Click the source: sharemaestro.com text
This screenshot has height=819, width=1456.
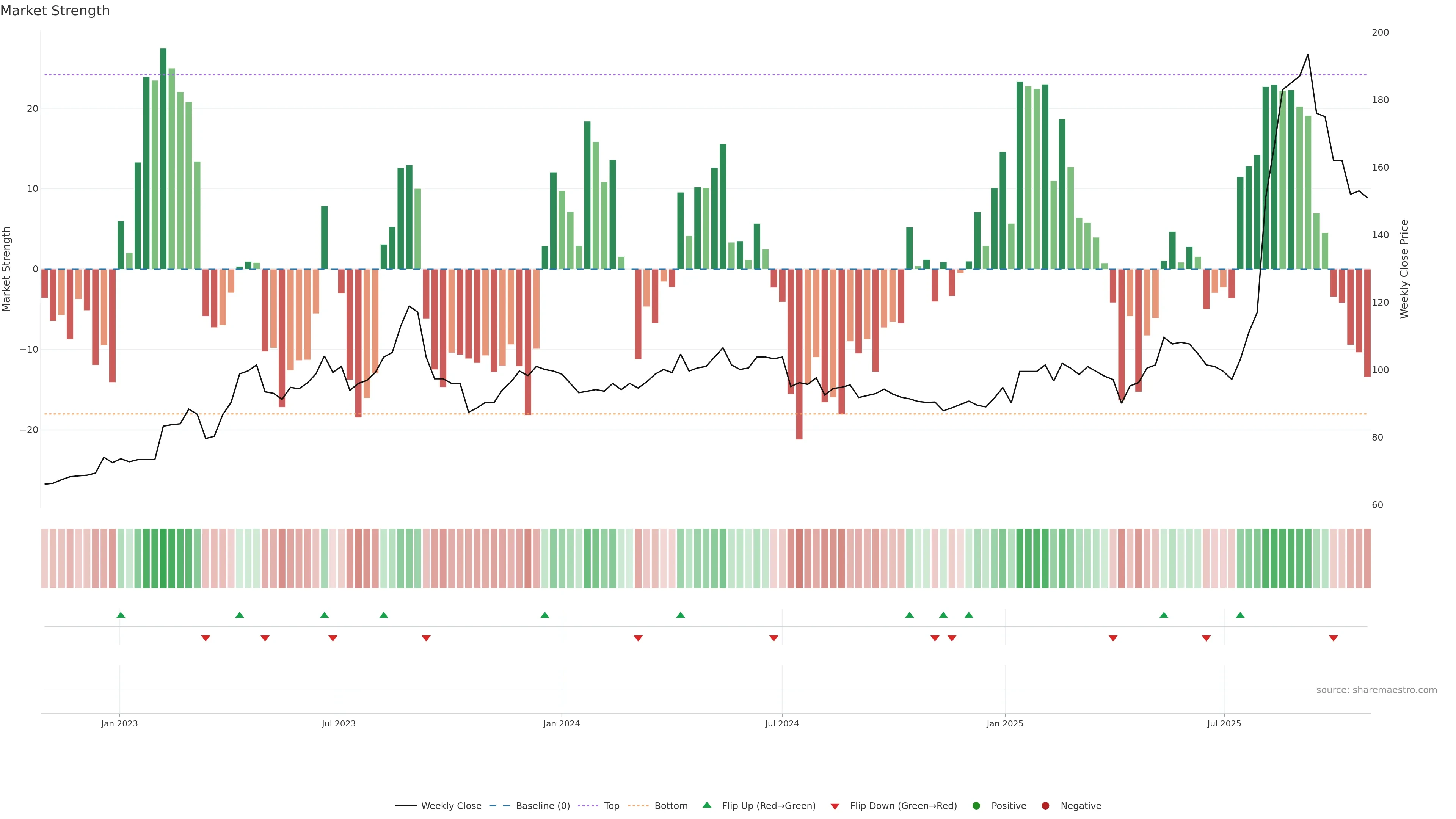point(1376,690)
